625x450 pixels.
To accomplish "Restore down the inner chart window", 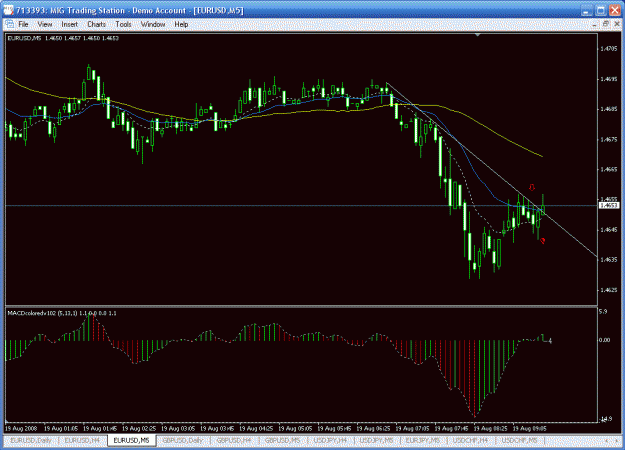I will pos(606,24).
